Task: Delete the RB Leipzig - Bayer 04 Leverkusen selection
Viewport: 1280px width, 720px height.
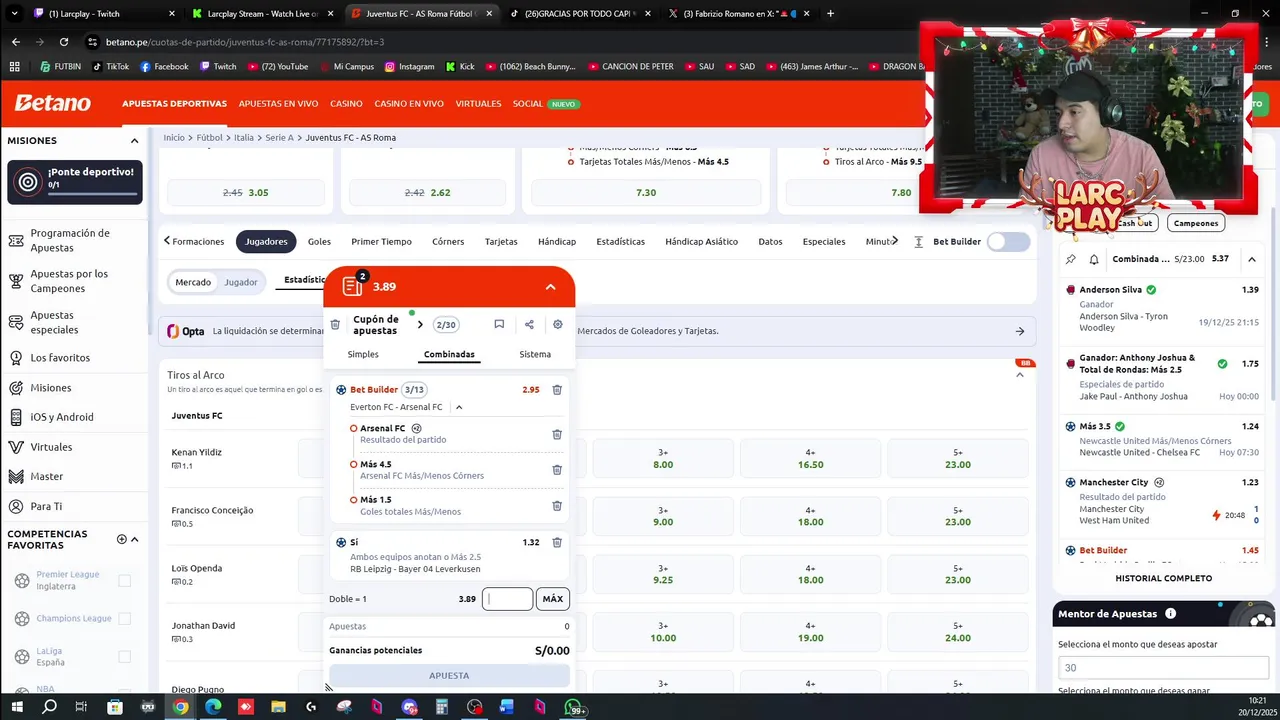Action: click(x=557, y=543)
